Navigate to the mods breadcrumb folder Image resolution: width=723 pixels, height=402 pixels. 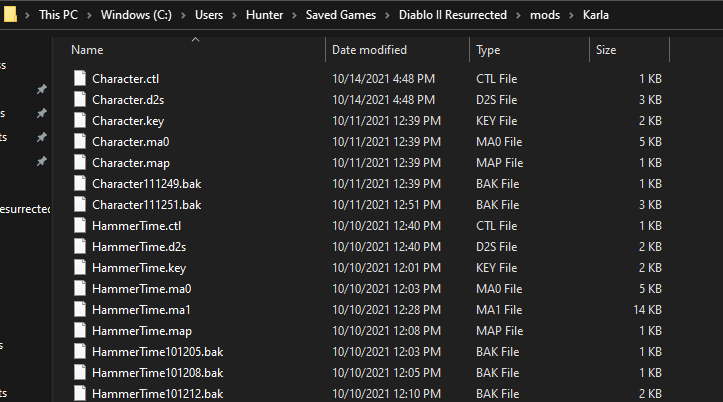[x=545, y=15]
